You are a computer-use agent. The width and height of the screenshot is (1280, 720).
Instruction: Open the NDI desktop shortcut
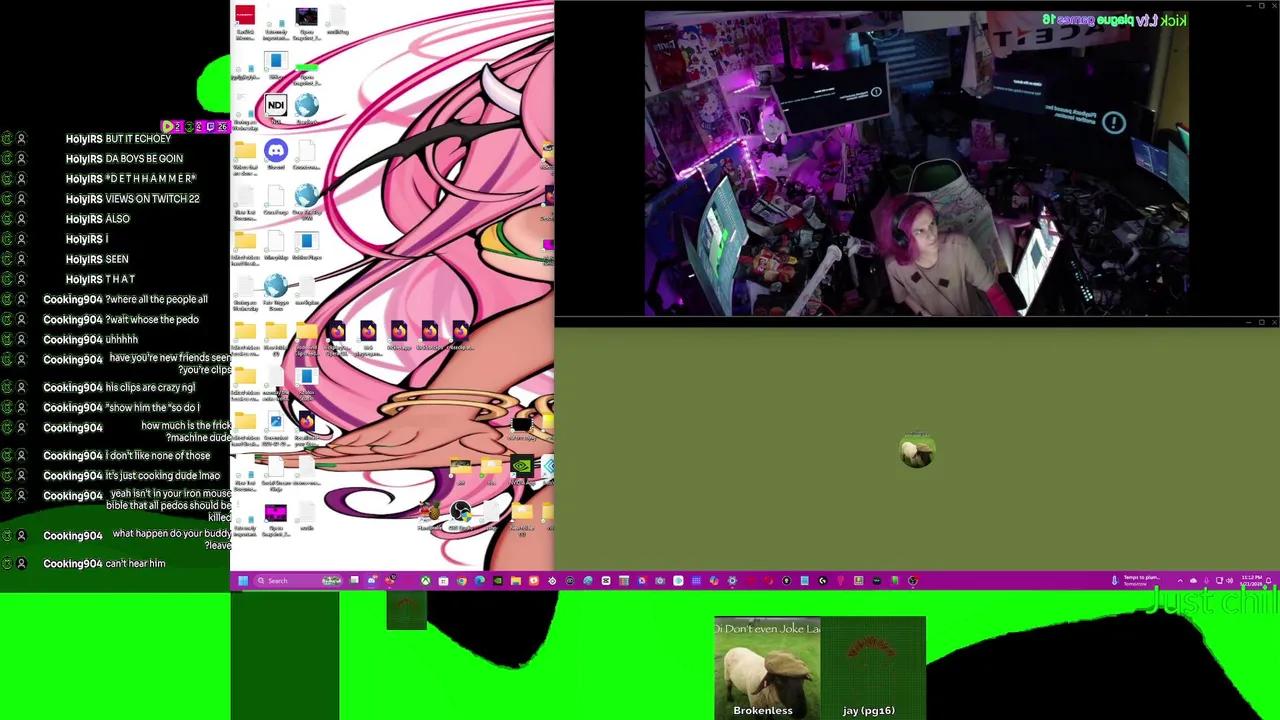pos(276,108)
